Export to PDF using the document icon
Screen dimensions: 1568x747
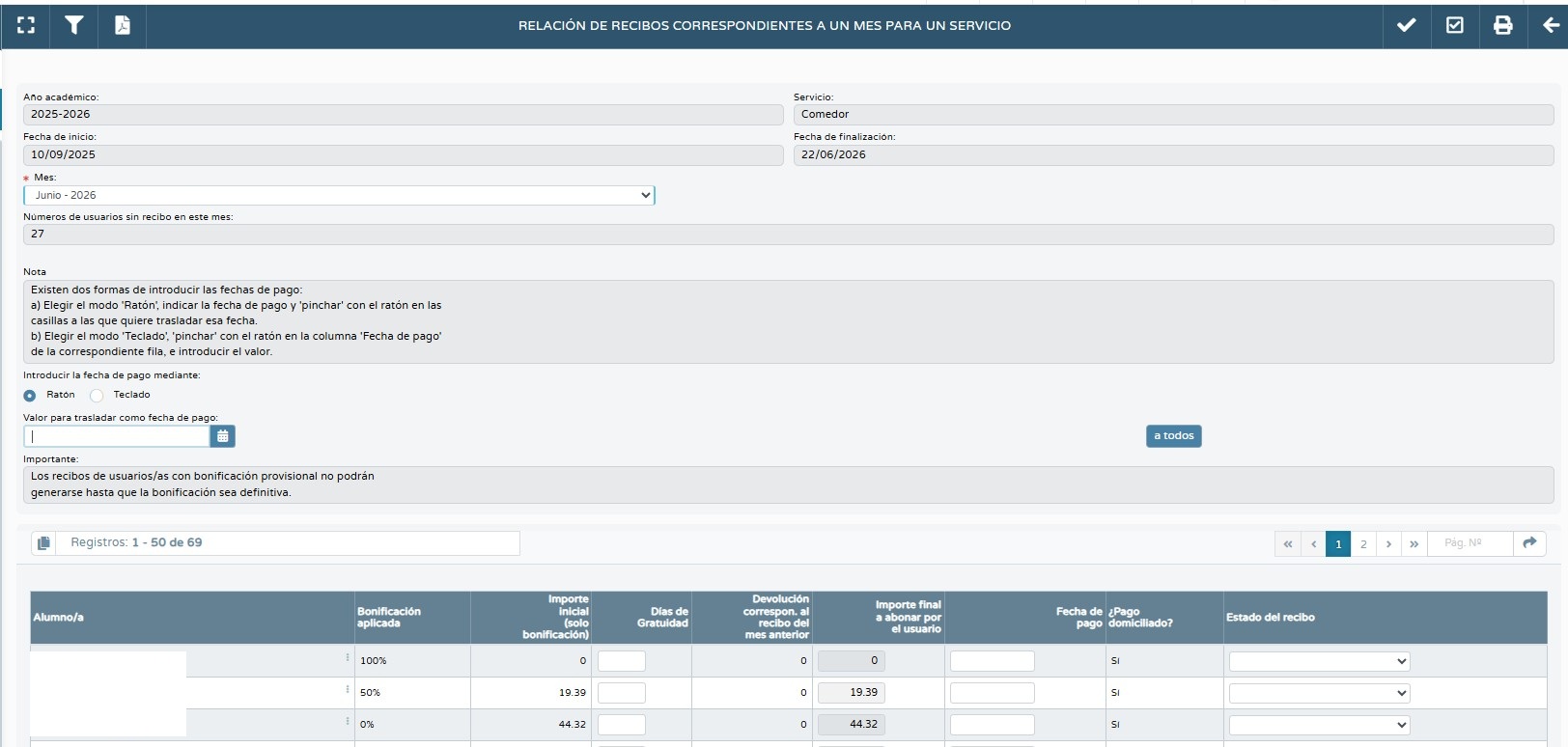click(x=123, y=26)
